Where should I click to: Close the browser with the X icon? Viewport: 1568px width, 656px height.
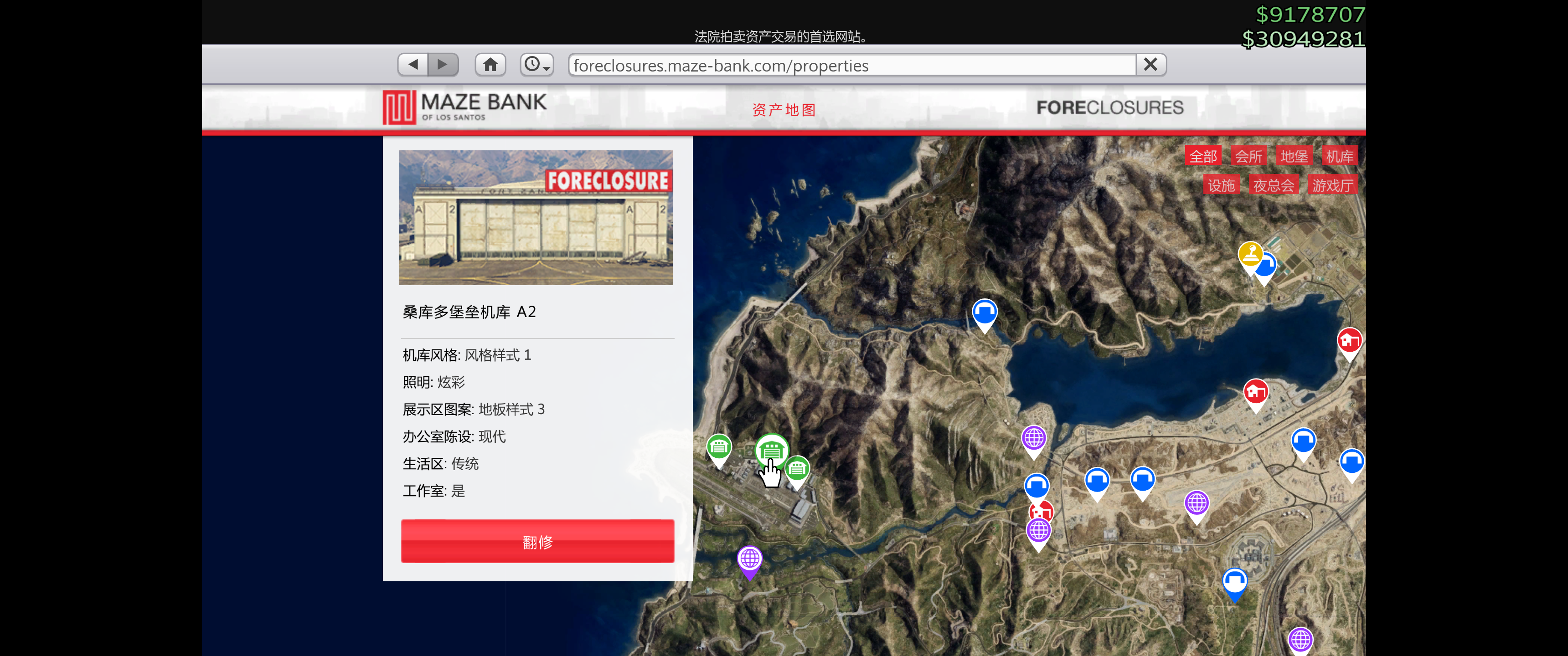pyautogui.click(x=1150, y=64)
